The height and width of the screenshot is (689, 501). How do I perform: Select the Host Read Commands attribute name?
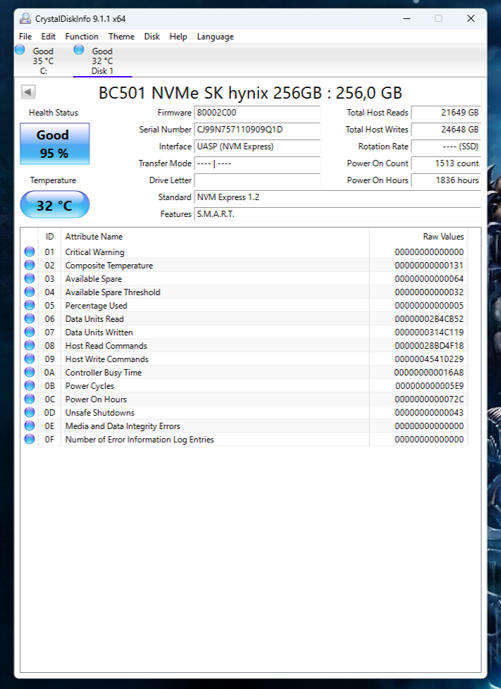tap(106, 346)
